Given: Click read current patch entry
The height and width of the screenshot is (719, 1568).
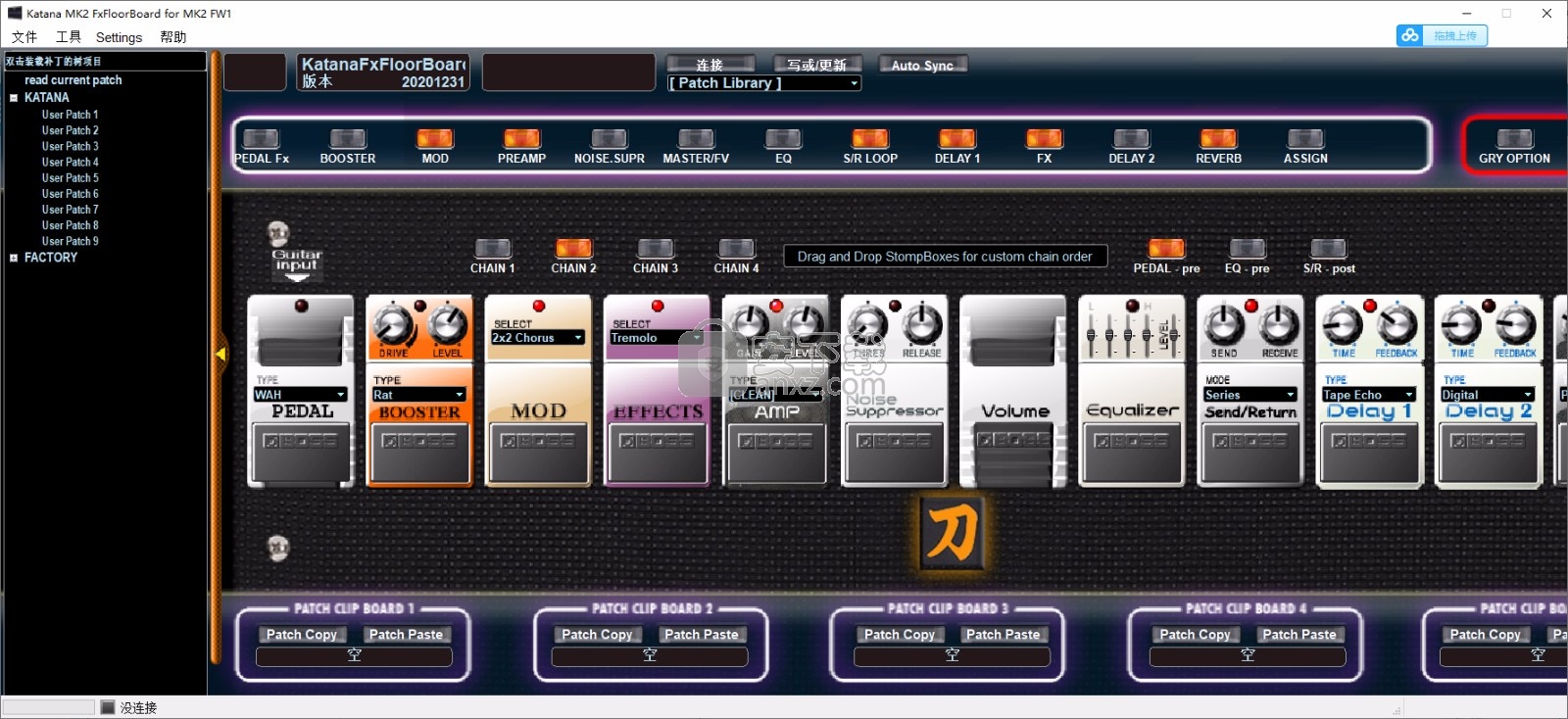Looking at the screenshot, I should 73,80.
